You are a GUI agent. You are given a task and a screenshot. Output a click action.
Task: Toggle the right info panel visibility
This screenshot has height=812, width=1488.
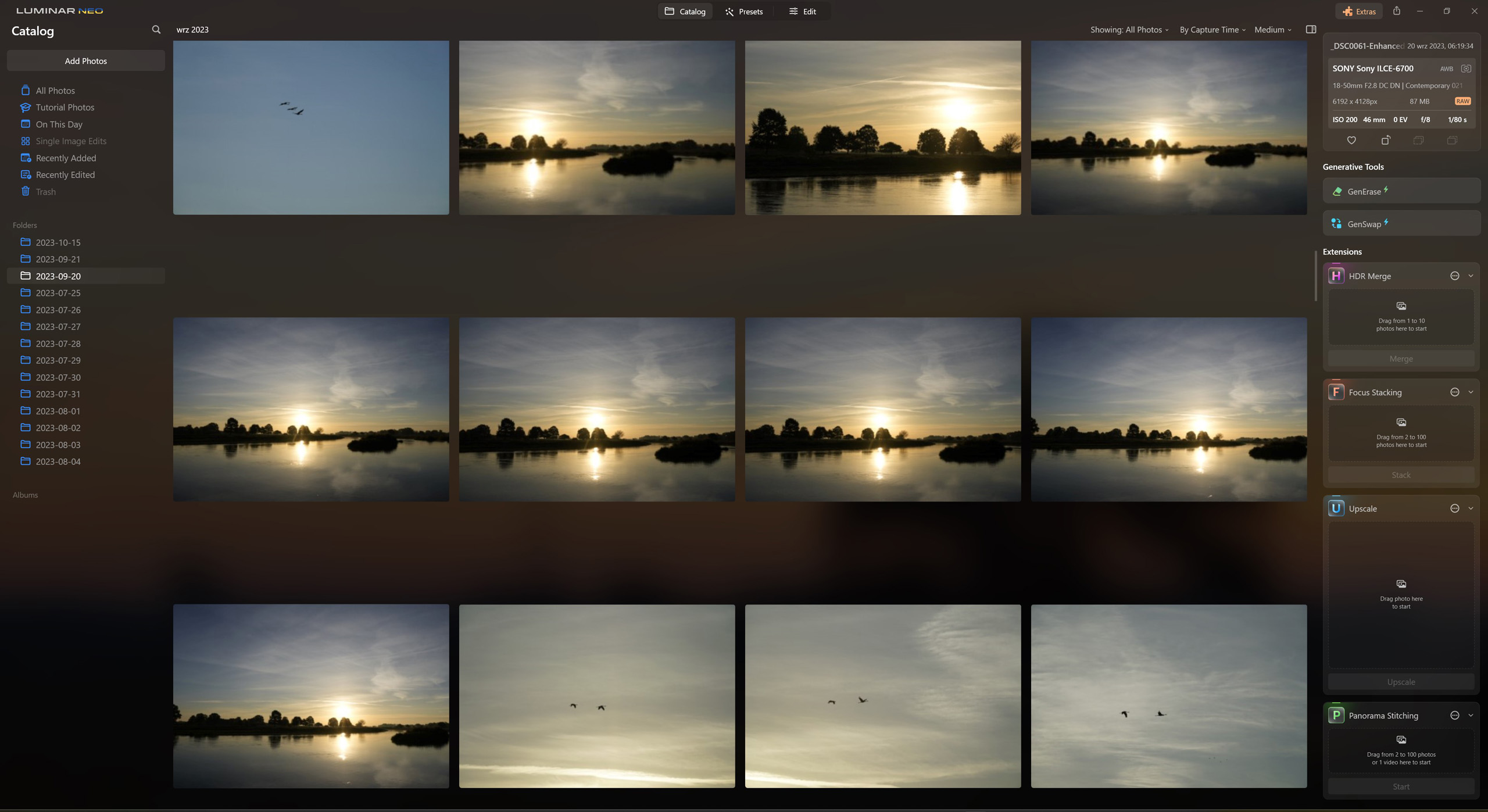tap(1311, 28)
